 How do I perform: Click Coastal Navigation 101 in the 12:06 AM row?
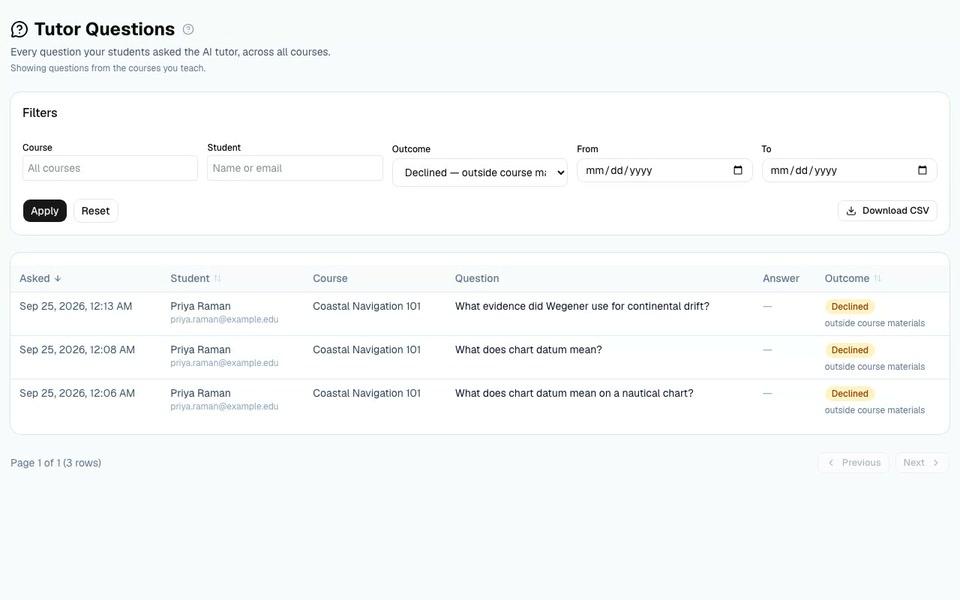point(367,393)
